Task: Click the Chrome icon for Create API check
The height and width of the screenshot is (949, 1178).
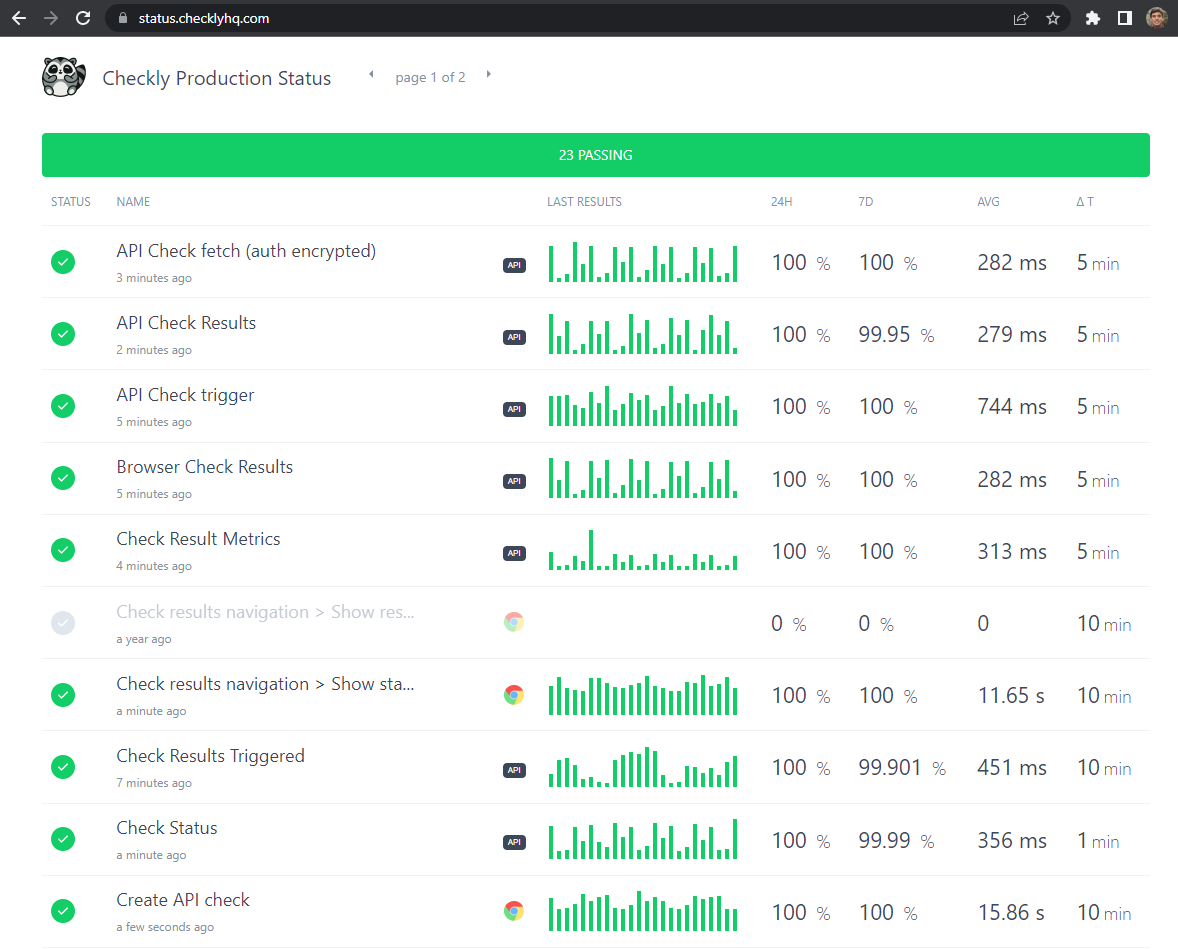Action: (514, 911)
